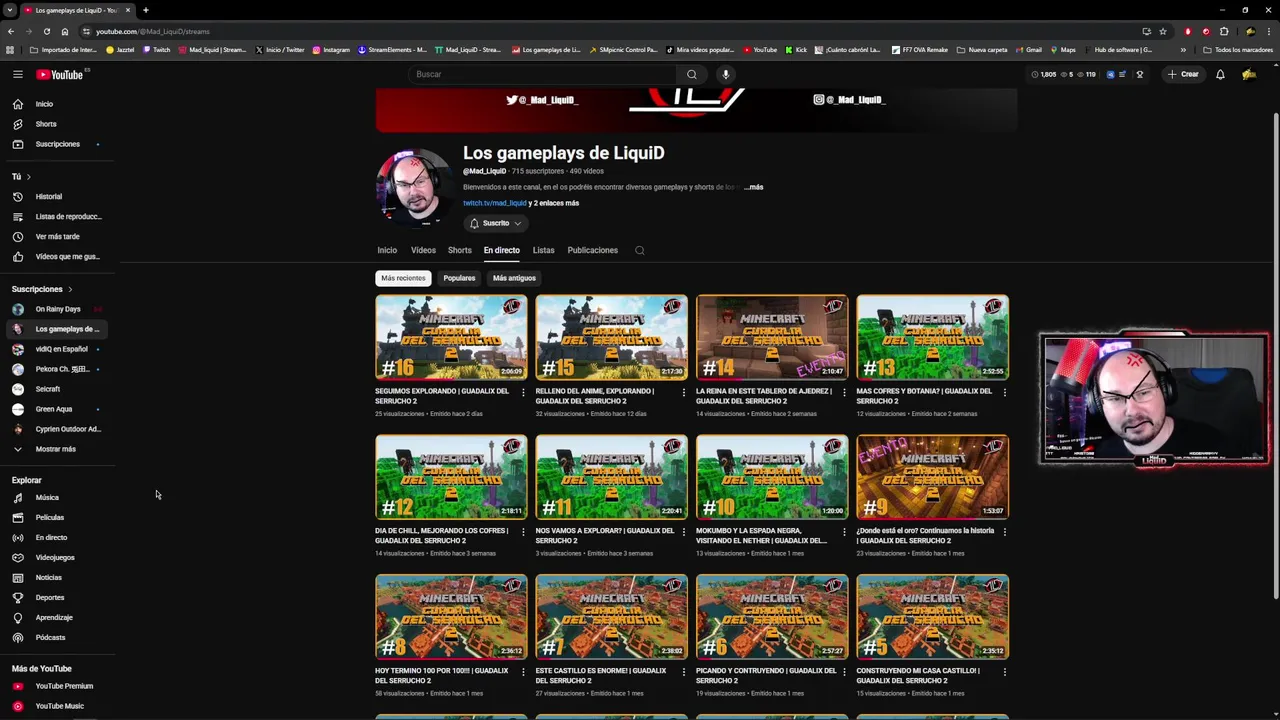Open YouTube Music in sidebar
Image resolution: width=1280 pixels, height=720 pixels.
(x=59, y=706)
